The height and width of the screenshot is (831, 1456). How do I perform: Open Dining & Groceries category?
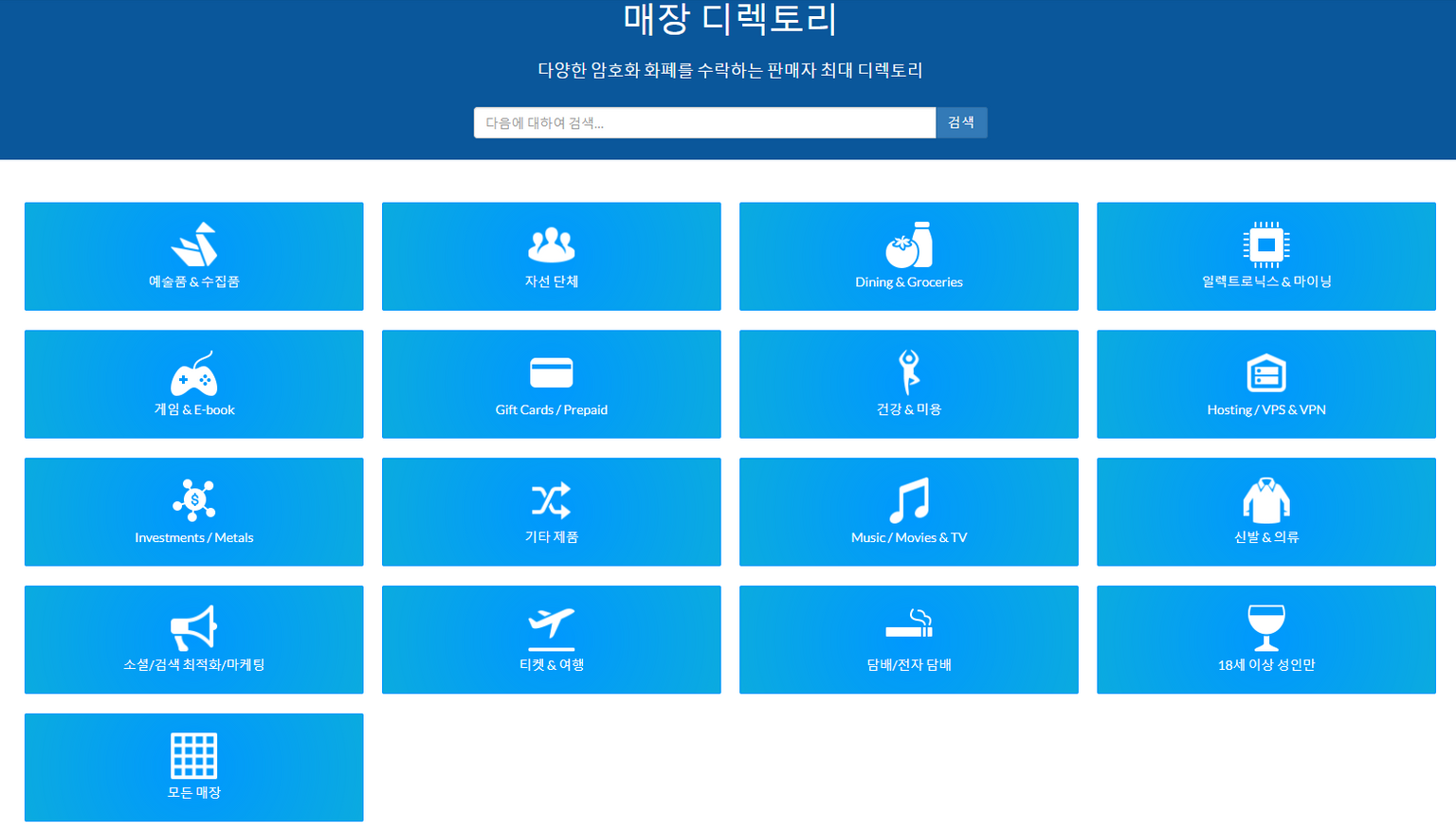pyautogui.click(x=909, y=256)
